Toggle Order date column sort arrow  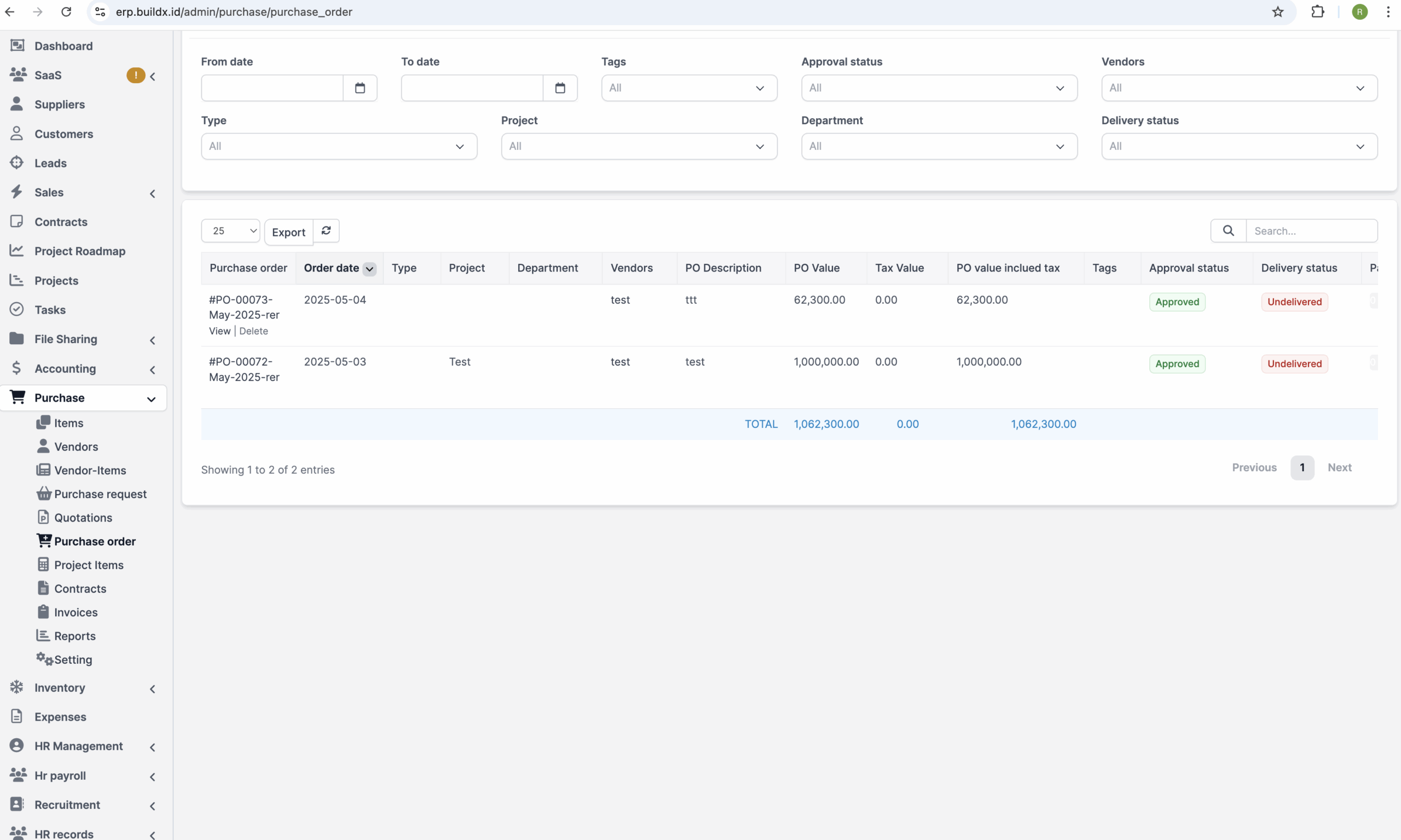(x=369, y=269)
